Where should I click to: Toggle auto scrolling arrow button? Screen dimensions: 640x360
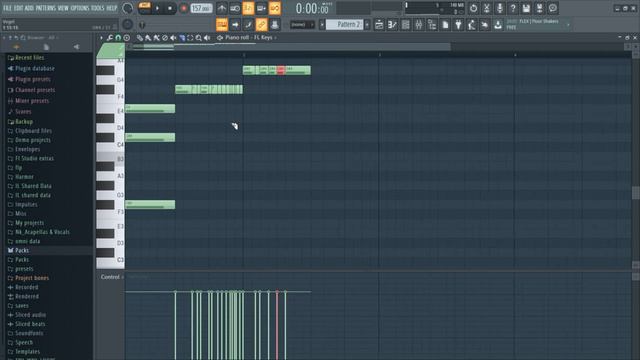235,24
